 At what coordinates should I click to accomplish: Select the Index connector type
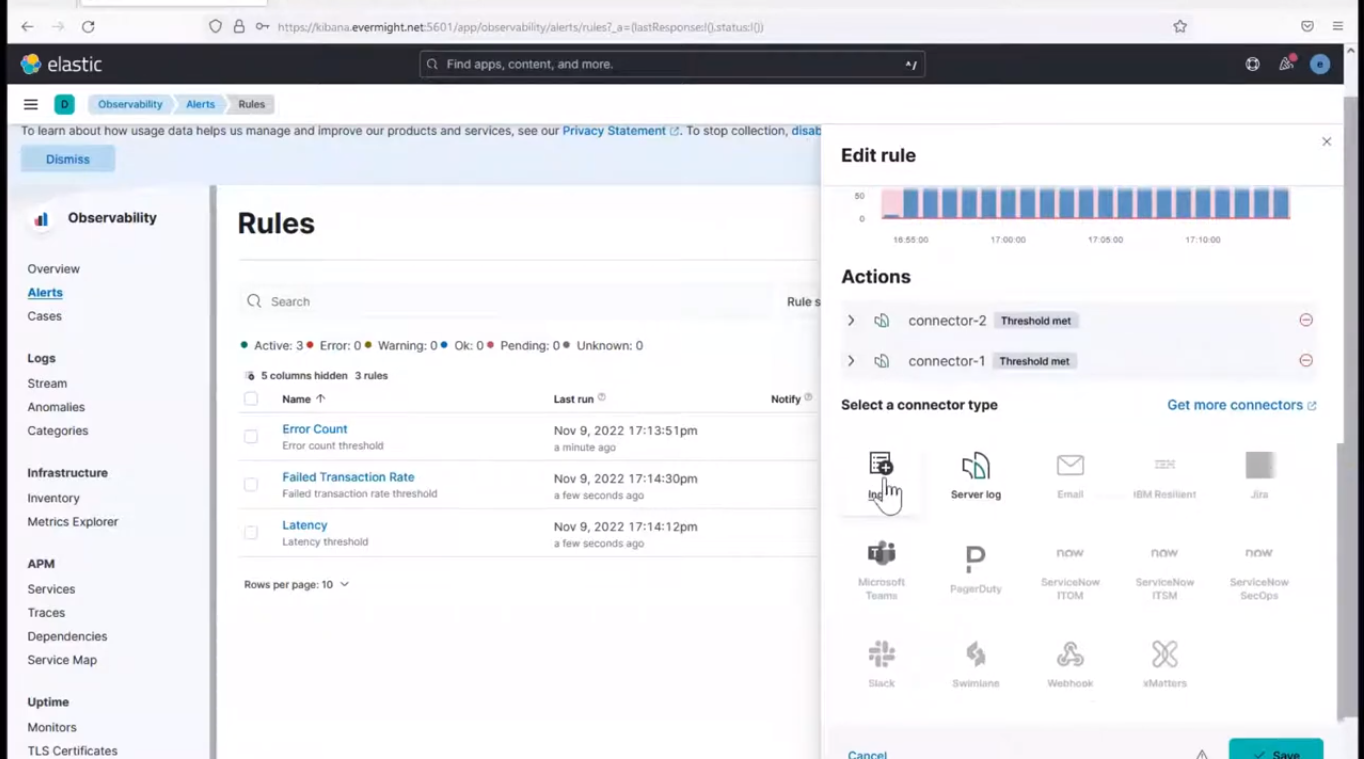881,476
